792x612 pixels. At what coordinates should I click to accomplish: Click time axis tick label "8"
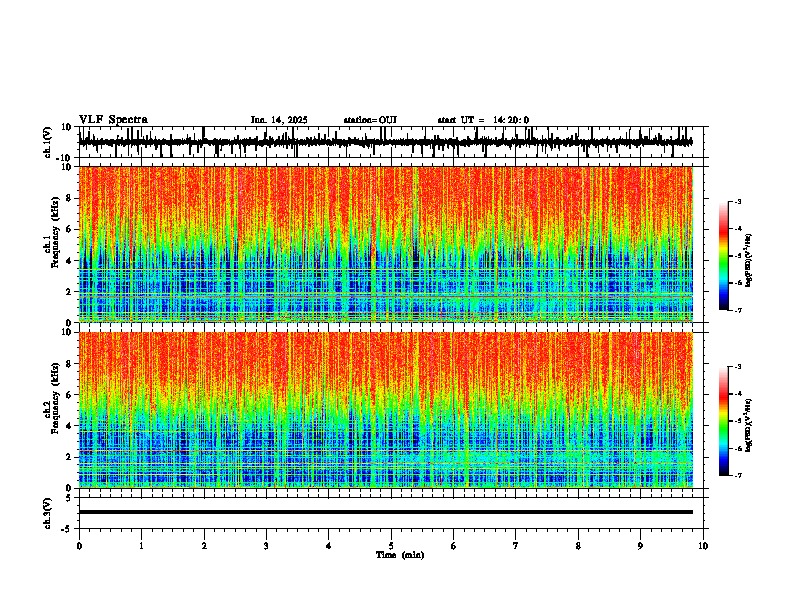click(578, 546)
